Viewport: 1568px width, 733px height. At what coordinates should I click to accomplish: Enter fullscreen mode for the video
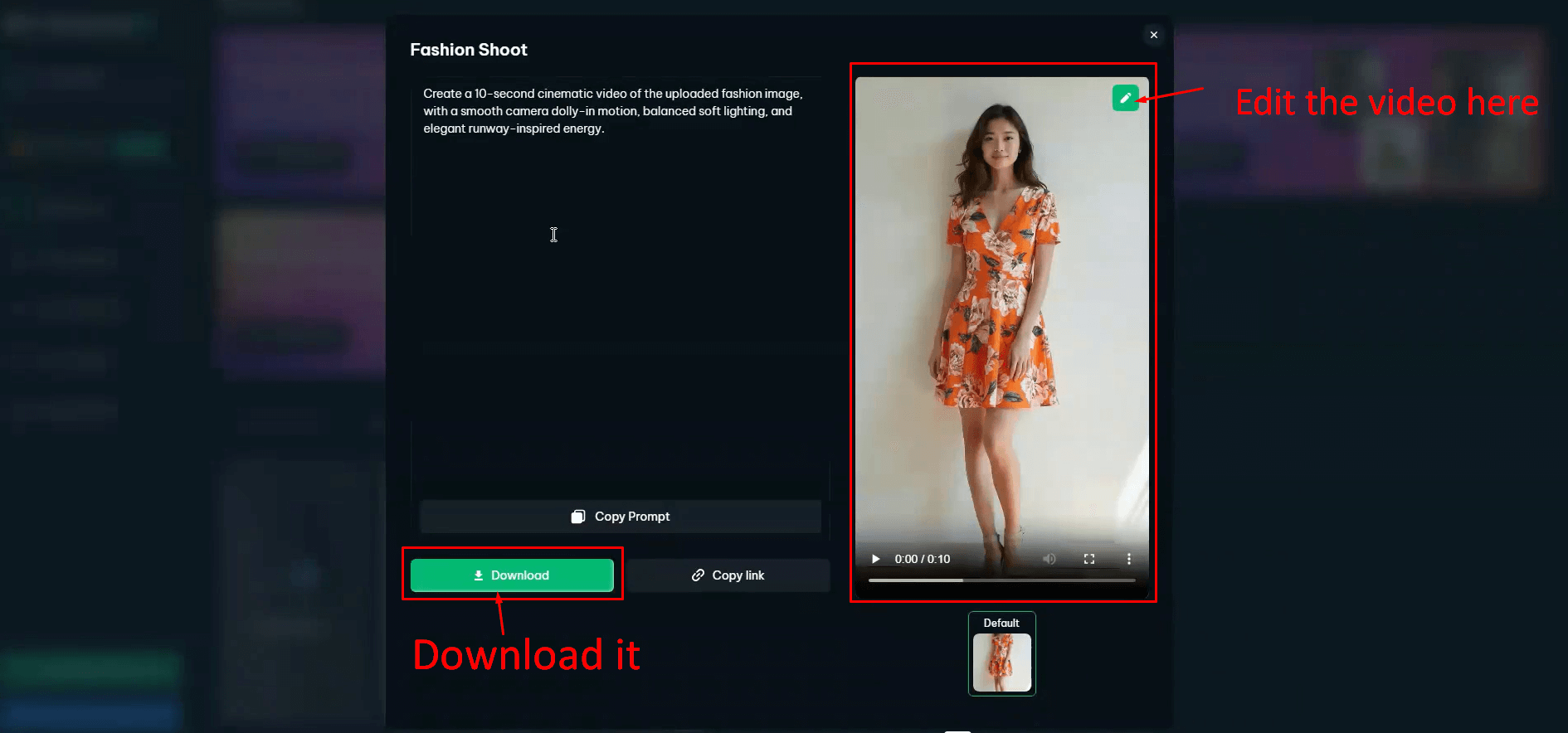coord(1088,559)
